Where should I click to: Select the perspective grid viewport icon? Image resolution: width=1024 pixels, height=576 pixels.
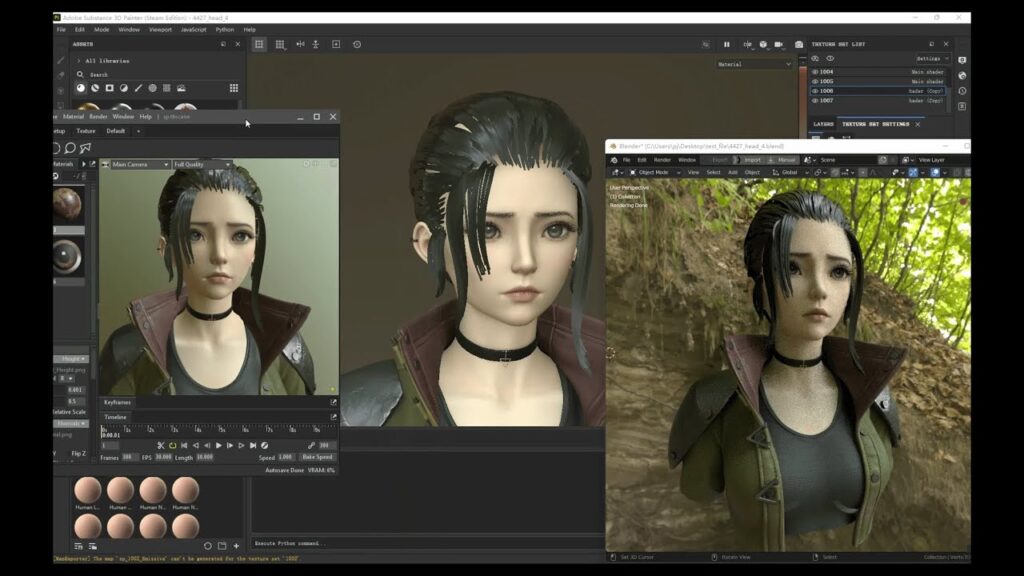coord(259,44)
